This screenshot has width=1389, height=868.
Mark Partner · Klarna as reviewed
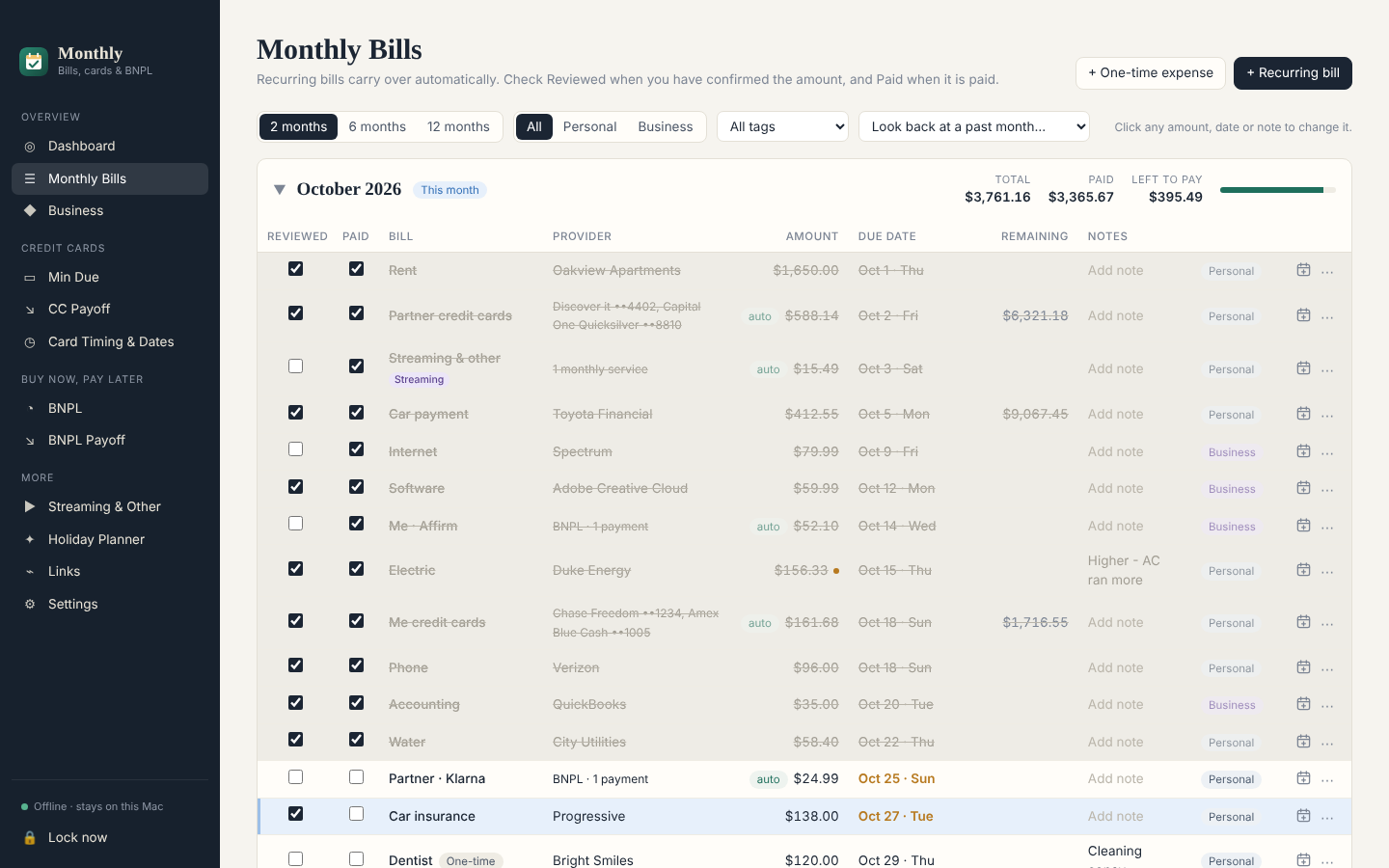(x=295, y=777)
